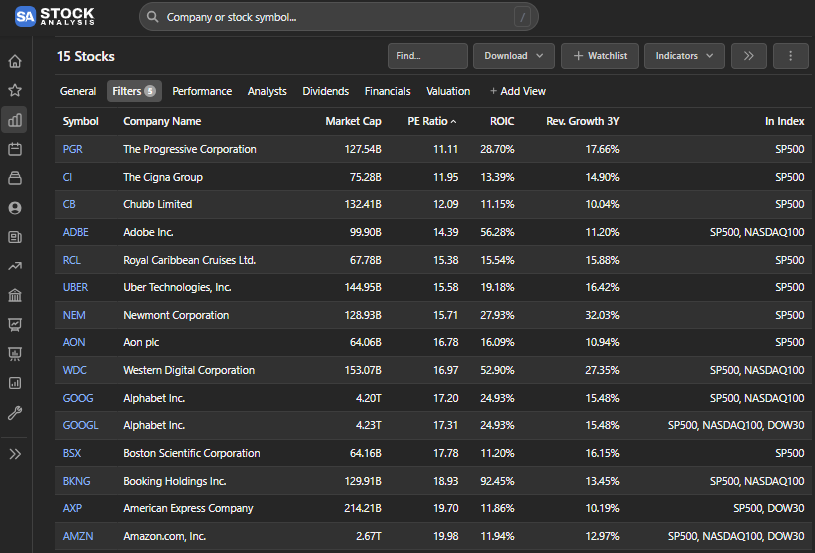Viewport: 815px width, 553px height.
Task: Click The Progressive Corporation company name
Action: 190,149
